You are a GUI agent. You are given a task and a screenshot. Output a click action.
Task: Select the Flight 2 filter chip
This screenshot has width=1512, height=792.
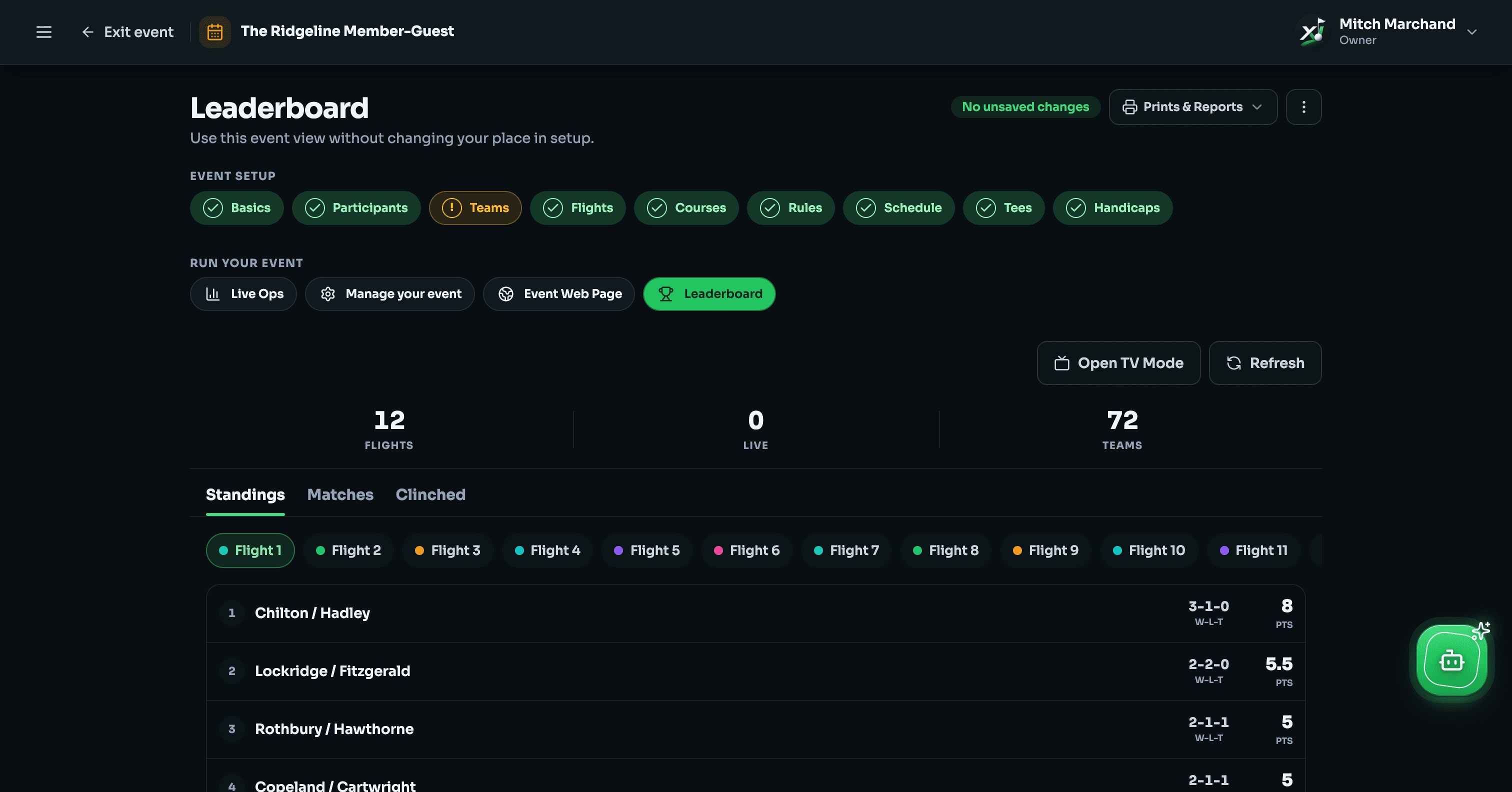click(x=348, y=550)
